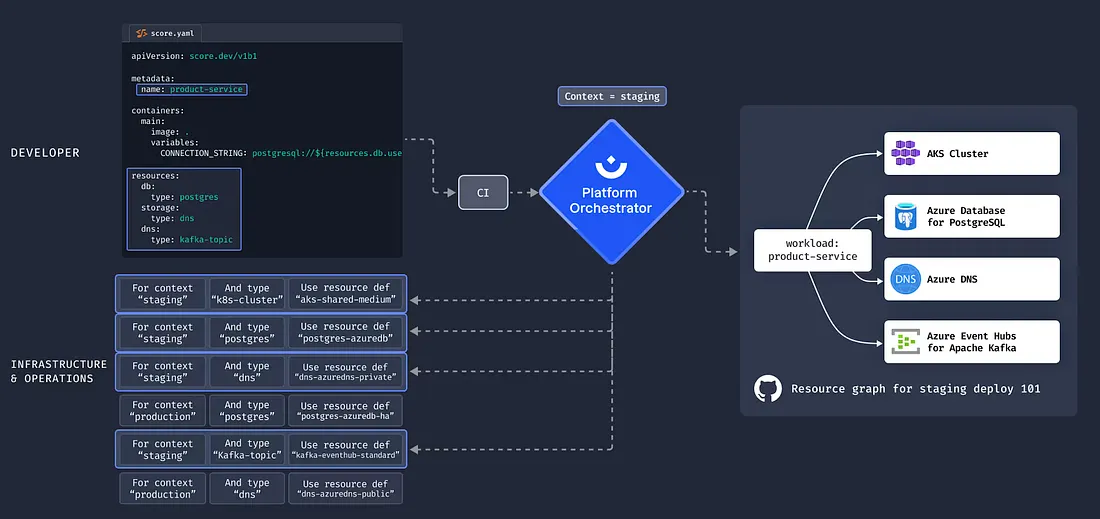Click the Azure PostgreSQL database icon

coord(906,216)
